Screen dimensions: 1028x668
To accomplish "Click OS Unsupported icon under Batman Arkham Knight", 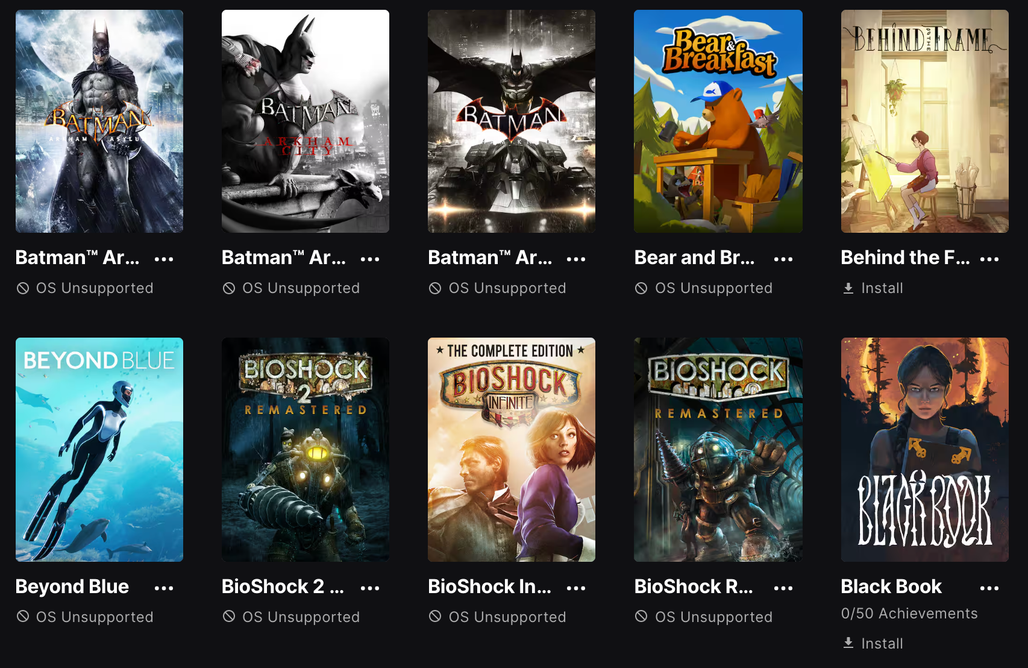I will click(435, 288).
